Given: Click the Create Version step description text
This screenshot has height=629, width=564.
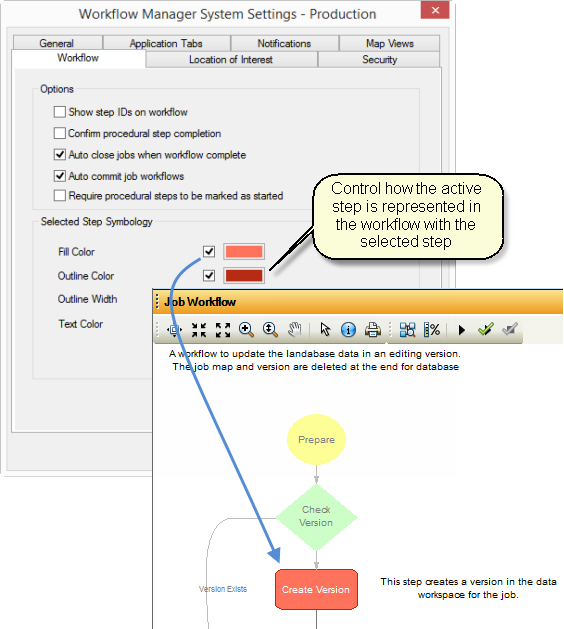Looking at the screenshot, I should 469,588.
